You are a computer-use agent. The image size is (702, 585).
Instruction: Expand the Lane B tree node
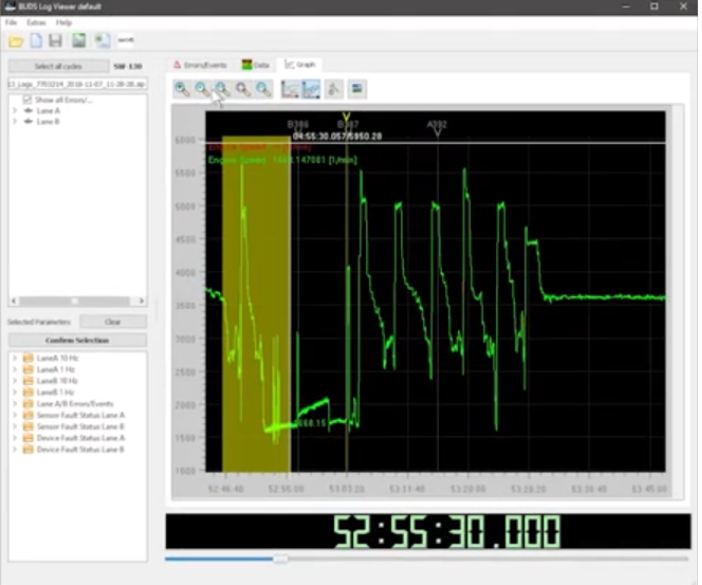pos(14,121)
